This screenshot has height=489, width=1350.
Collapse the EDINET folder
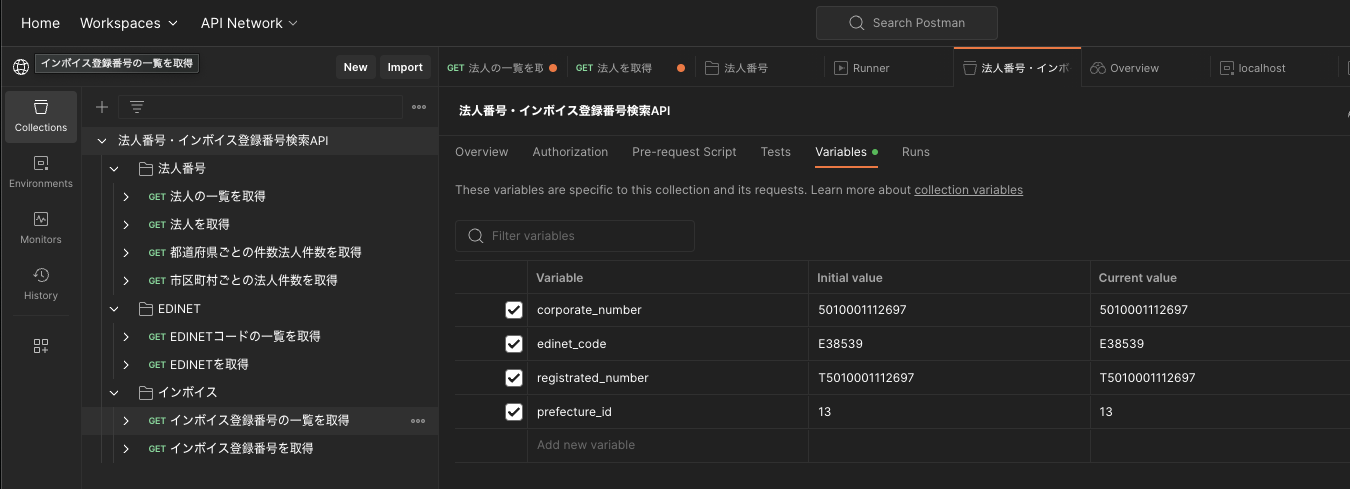[x=115, y=308]
